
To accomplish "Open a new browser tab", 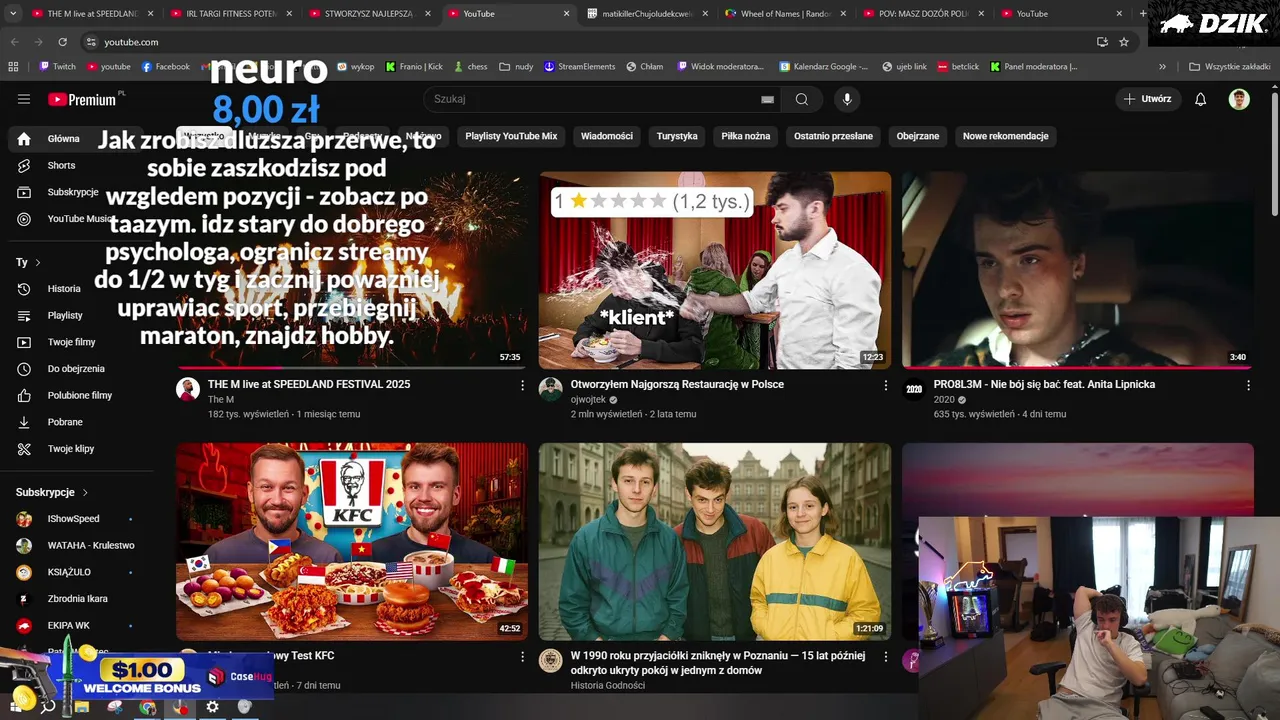I will 1143,14.
